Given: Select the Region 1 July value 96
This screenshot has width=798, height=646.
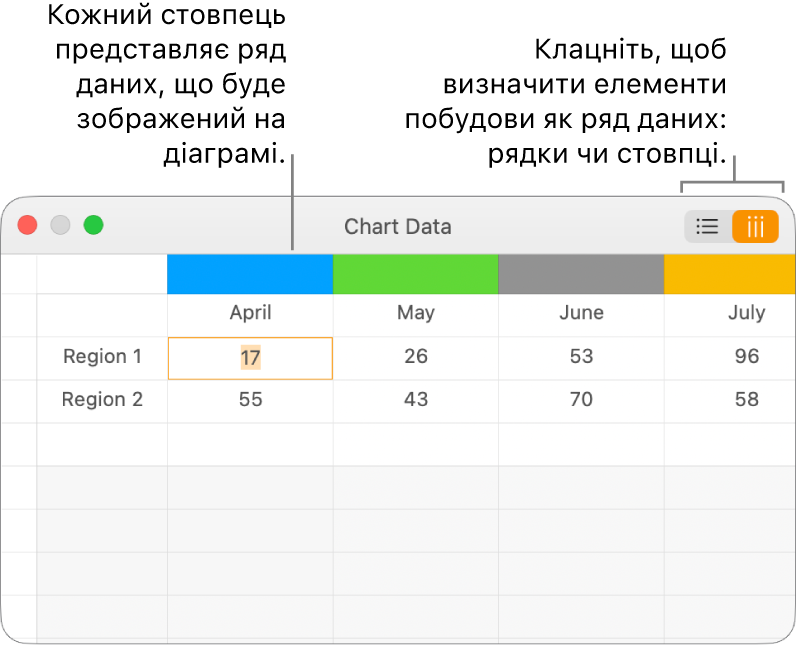Looking at the screenshot, I should 746,357.
